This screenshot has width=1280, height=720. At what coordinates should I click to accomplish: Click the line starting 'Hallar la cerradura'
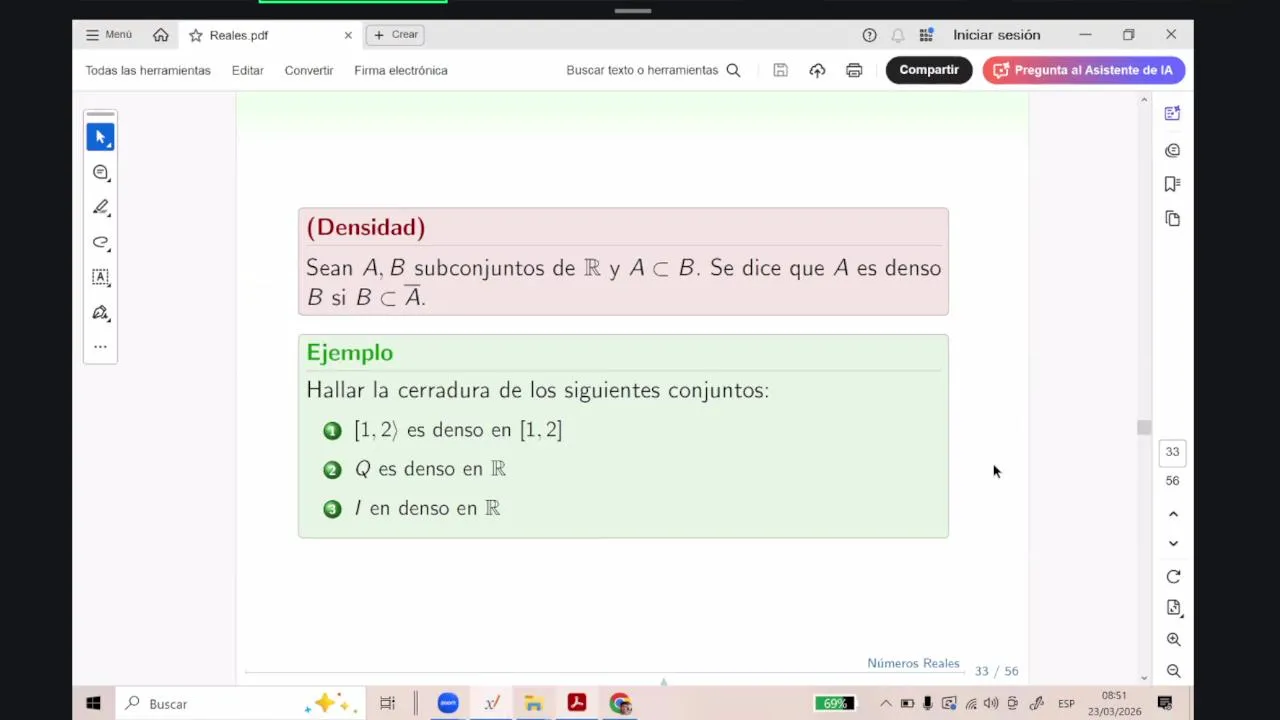pos(538,391)
